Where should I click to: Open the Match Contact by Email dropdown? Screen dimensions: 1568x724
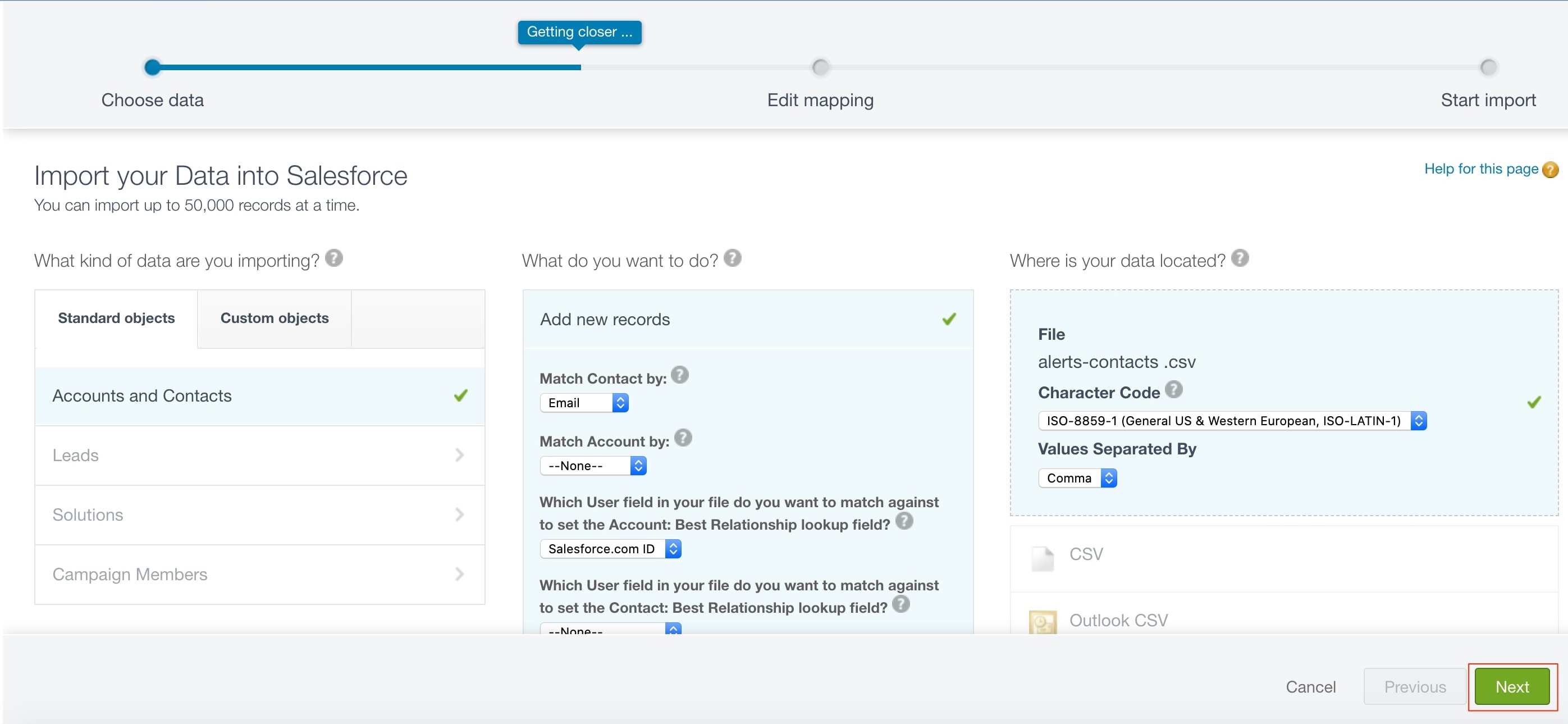[584, 403]
